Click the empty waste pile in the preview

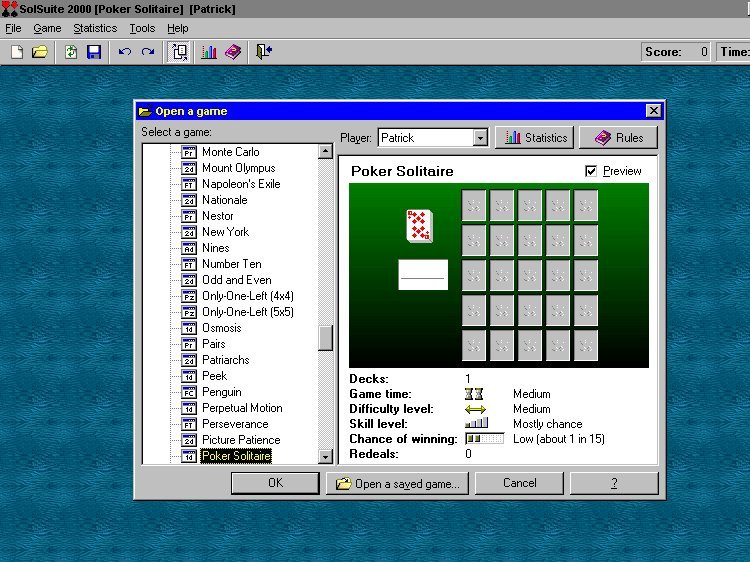[x=423, y=275]
